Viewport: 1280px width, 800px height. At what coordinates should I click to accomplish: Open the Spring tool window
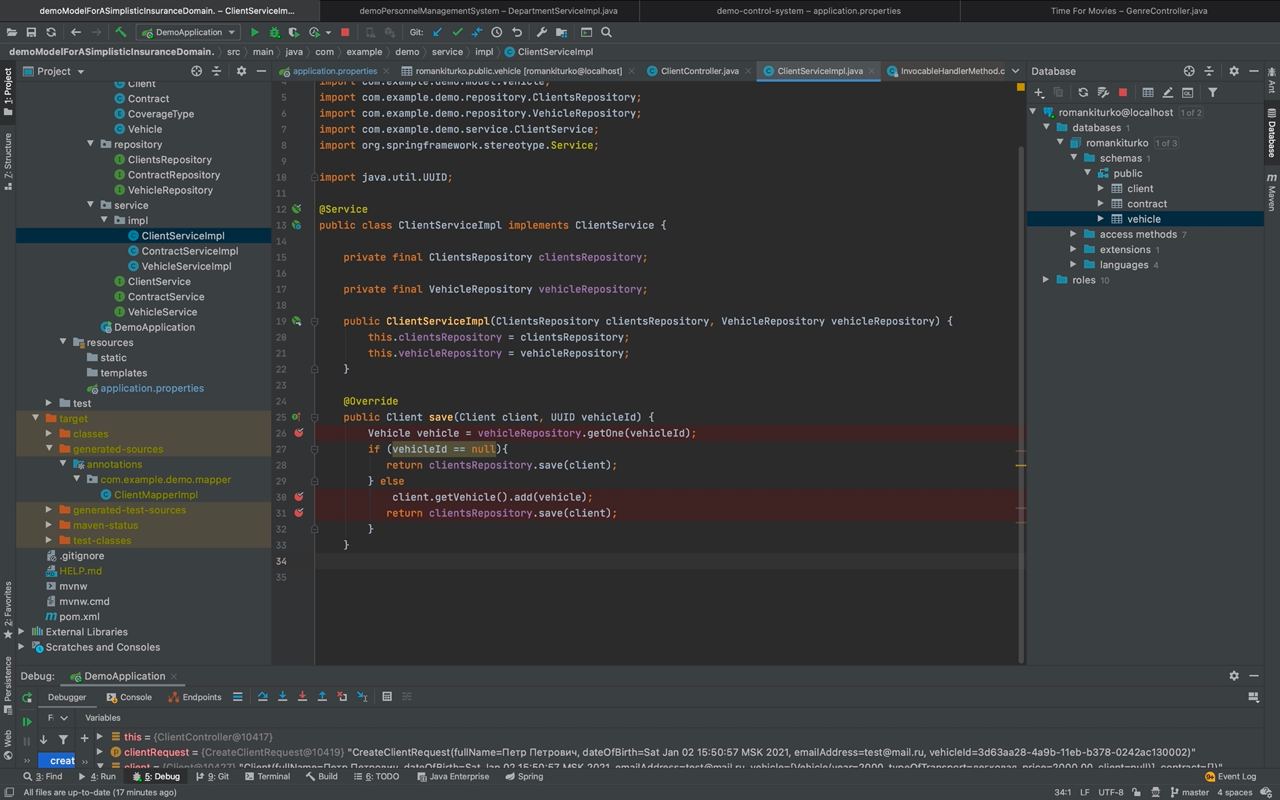(524, 776)
